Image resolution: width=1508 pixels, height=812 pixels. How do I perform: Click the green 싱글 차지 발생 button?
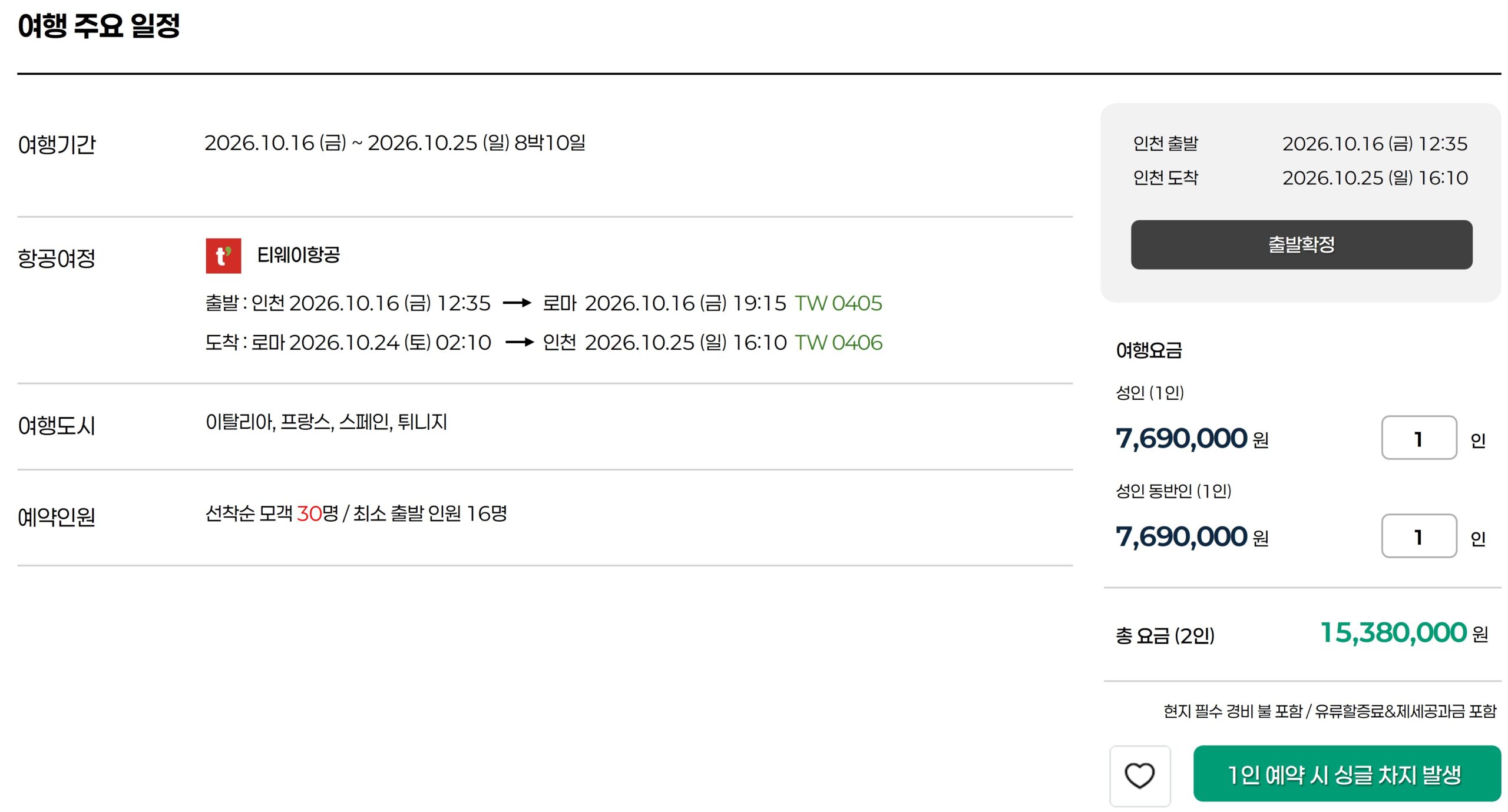point(1347,774)
